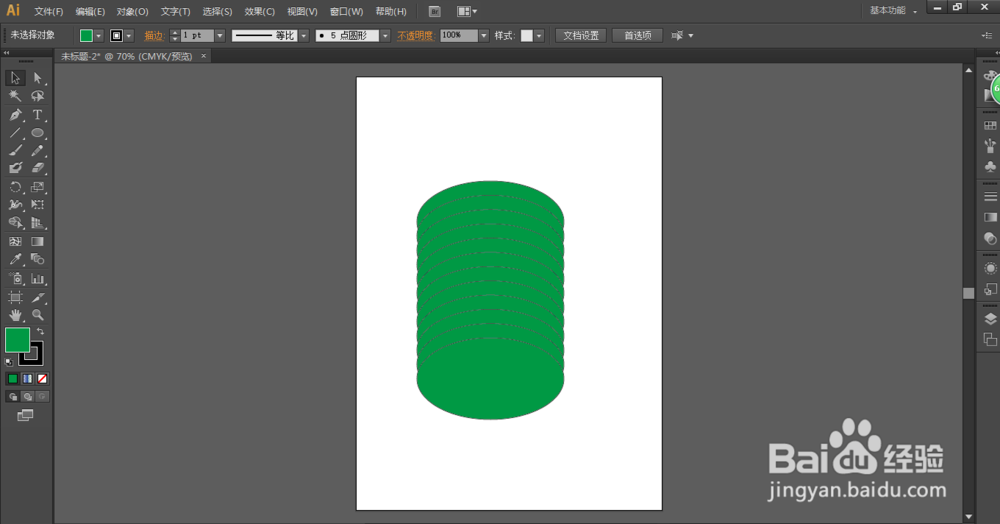Screen dimensions: 1000x524
Task: Select the Scale tool
Action: click(38, 187)
